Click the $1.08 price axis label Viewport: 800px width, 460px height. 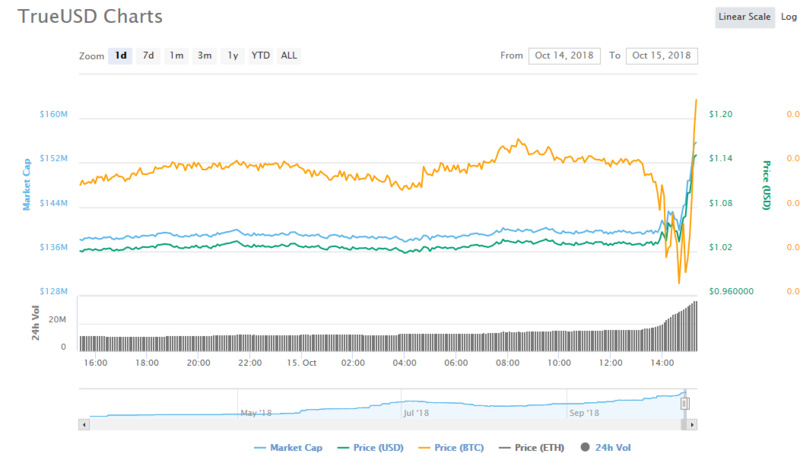point(720,203)
